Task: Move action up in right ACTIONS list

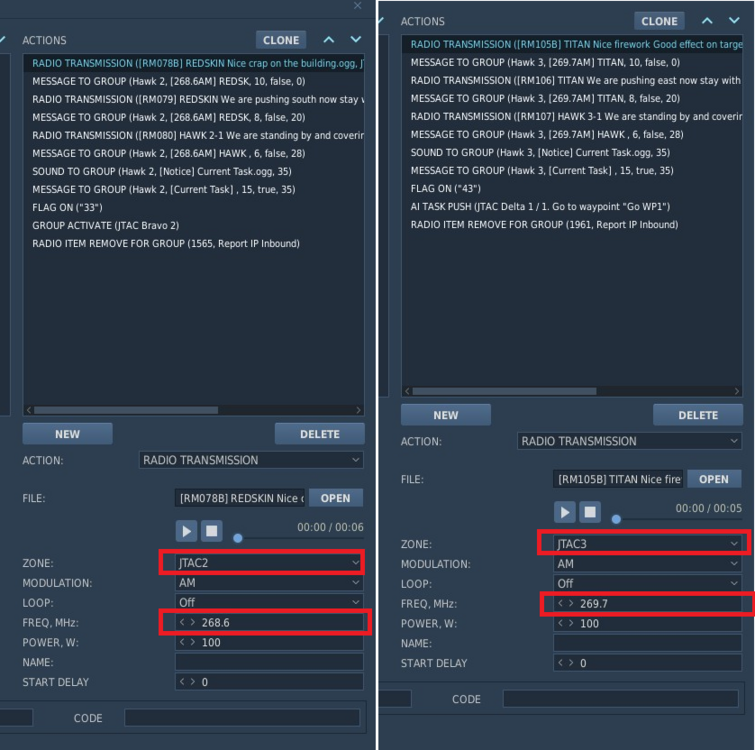Action: (x=707, y=21)
